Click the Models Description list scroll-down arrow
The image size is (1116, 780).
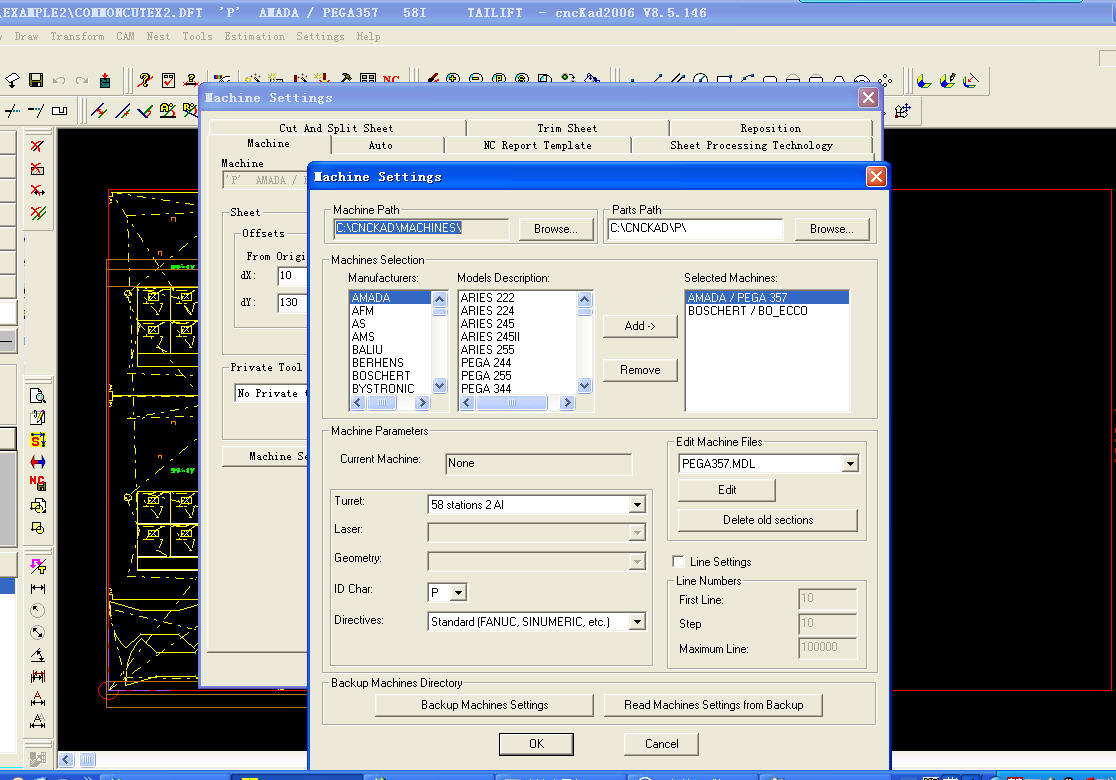[584, 386]
